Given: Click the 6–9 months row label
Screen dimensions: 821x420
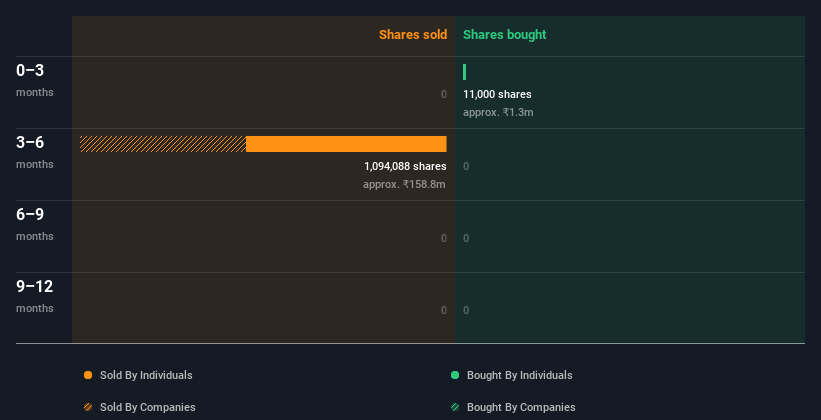Looking at the screenshot, I should [35, 224].
